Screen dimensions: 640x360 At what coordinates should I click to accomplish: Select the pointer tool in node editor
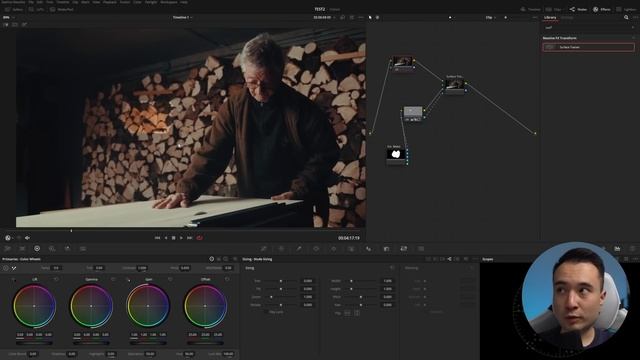(x=370, y=18)
